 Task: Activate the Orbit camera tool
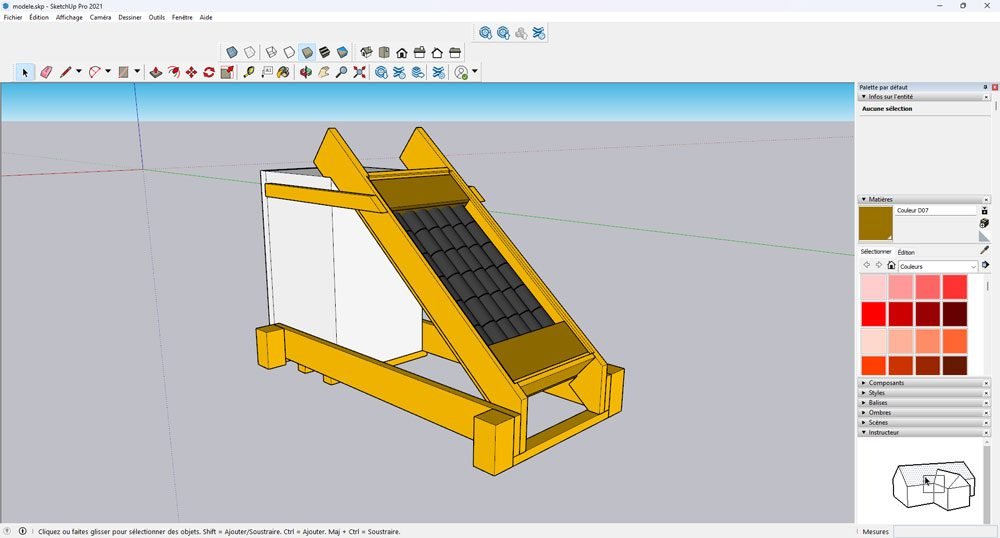point(306,72)
